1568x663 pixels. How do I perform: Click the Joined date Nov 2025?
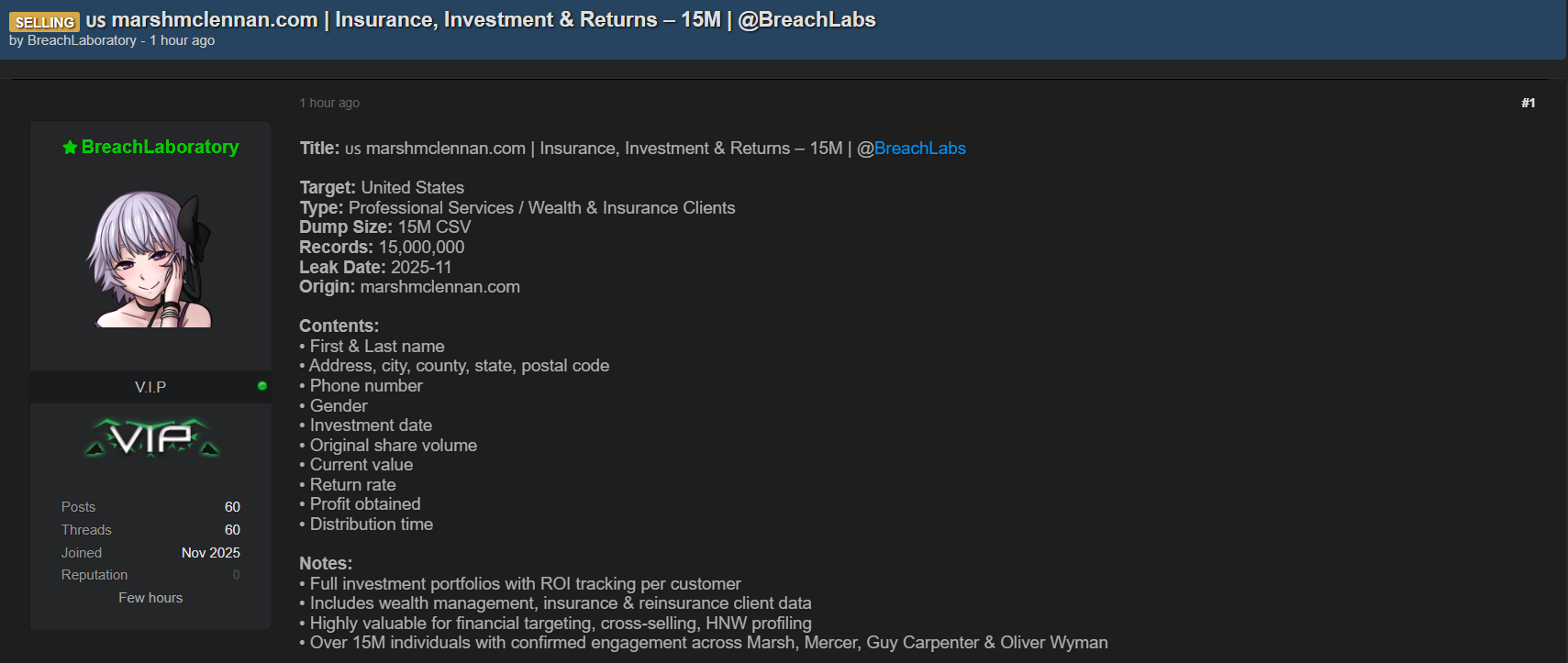[210, 553]
